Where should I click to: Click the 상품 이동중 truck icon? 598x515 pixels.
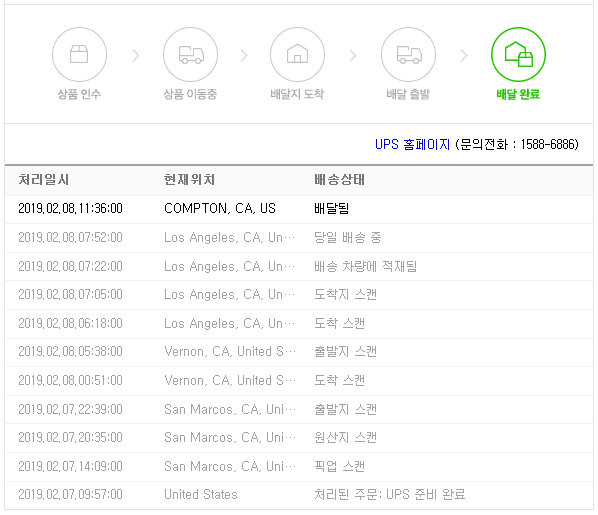(190, 54)
